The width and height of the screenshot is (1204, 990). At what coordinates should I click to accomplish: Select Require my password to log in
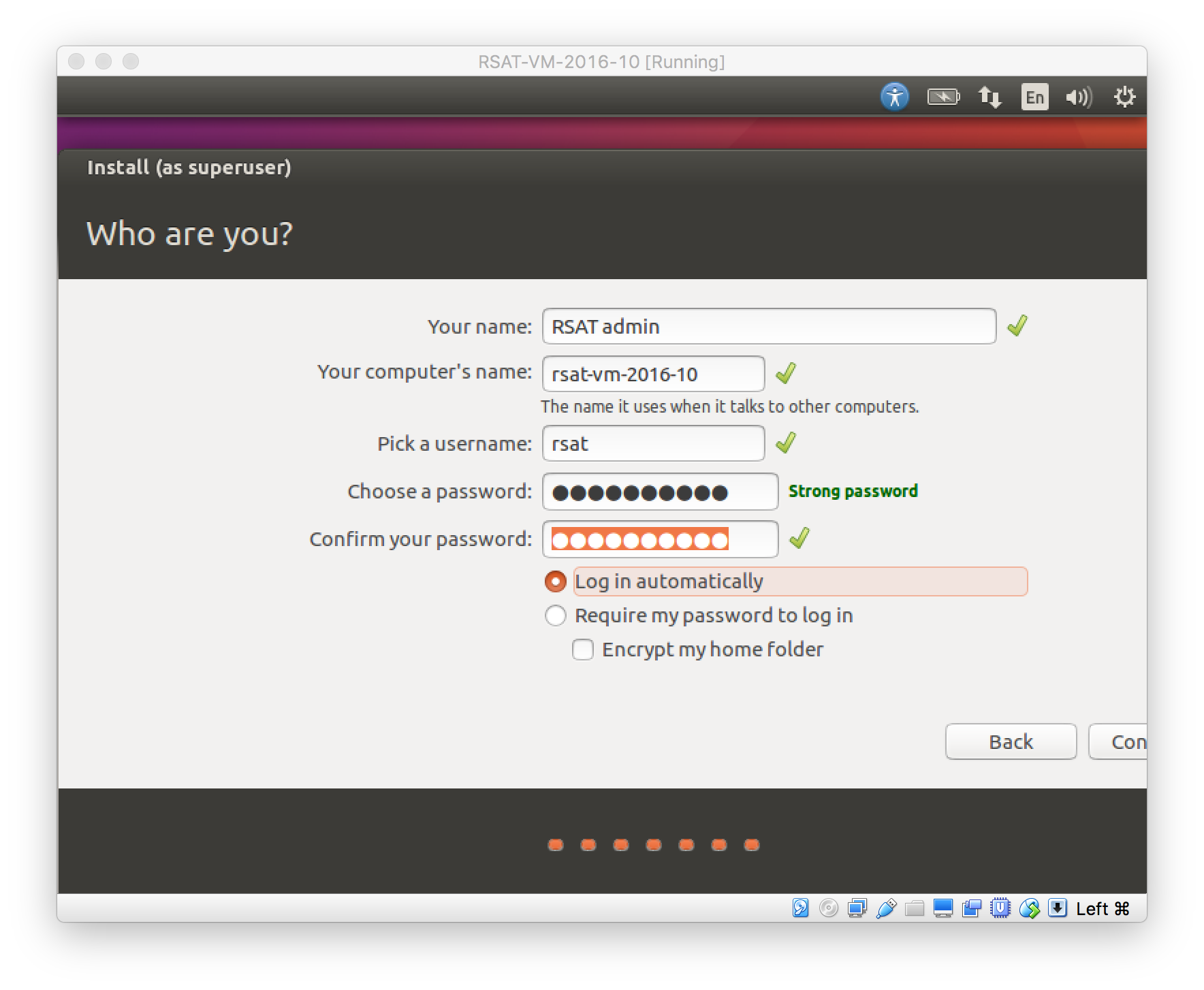(556, 616)
